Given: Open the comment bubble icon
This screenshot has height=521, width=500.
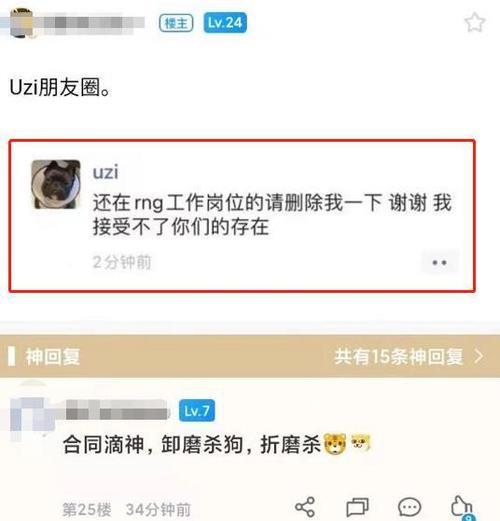Looking at the screenshot, I should (409, 507).
